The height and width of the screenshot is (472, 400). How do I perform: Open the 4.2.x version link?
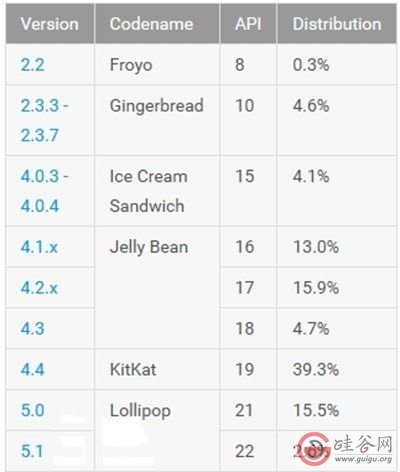39,288
